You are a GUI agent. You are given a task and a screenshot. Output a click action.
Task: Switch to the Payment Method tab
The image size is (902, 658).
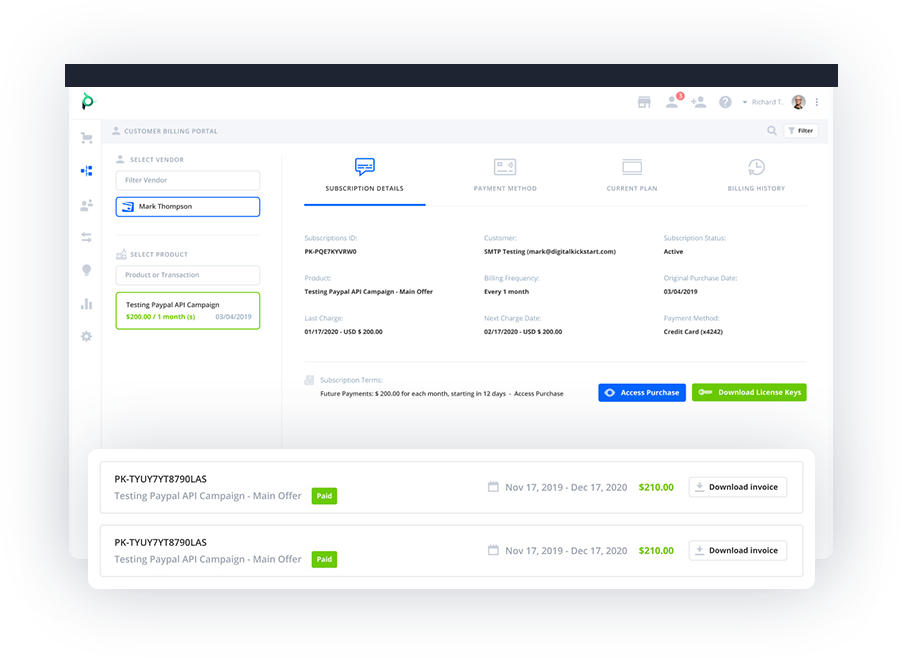coord(505,174)
